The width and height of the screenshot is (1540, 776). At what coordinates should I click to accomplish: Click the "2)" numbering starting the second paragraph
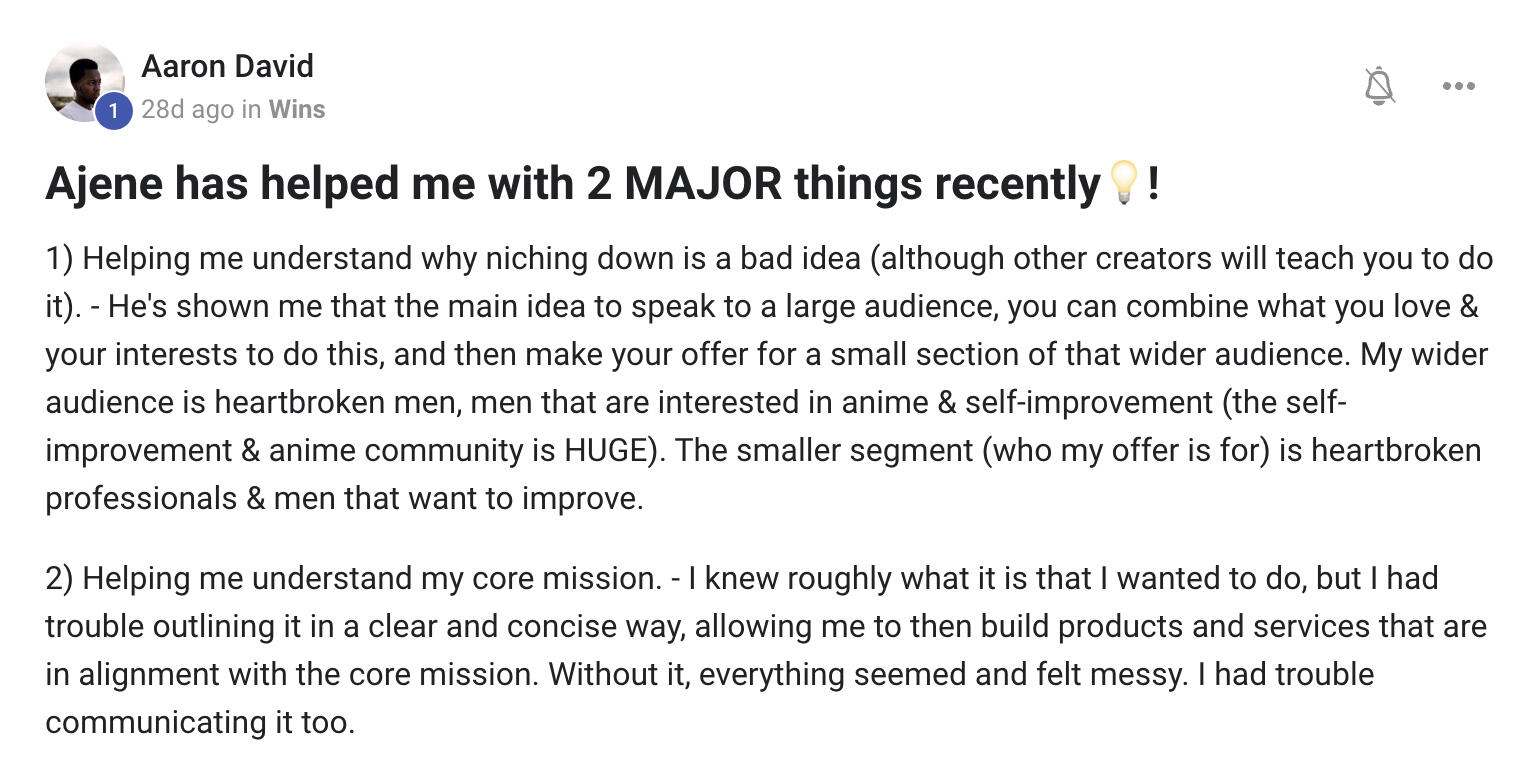tap(59, 579)
